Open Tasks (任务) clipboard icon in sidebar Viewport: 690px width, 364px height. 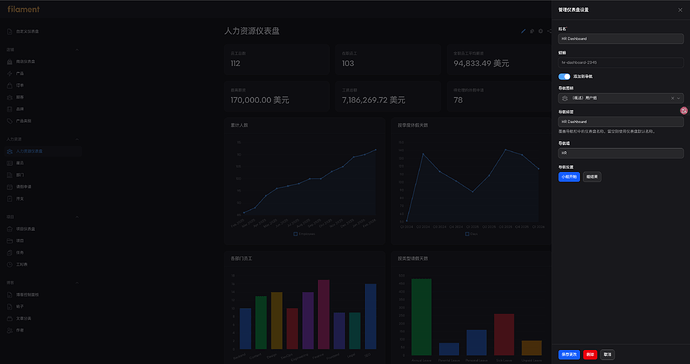[10, 253]
